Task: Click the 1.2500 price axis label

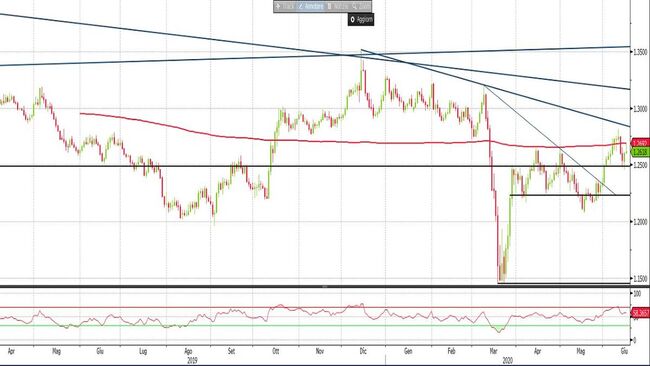Action: [x=640, y=165]
